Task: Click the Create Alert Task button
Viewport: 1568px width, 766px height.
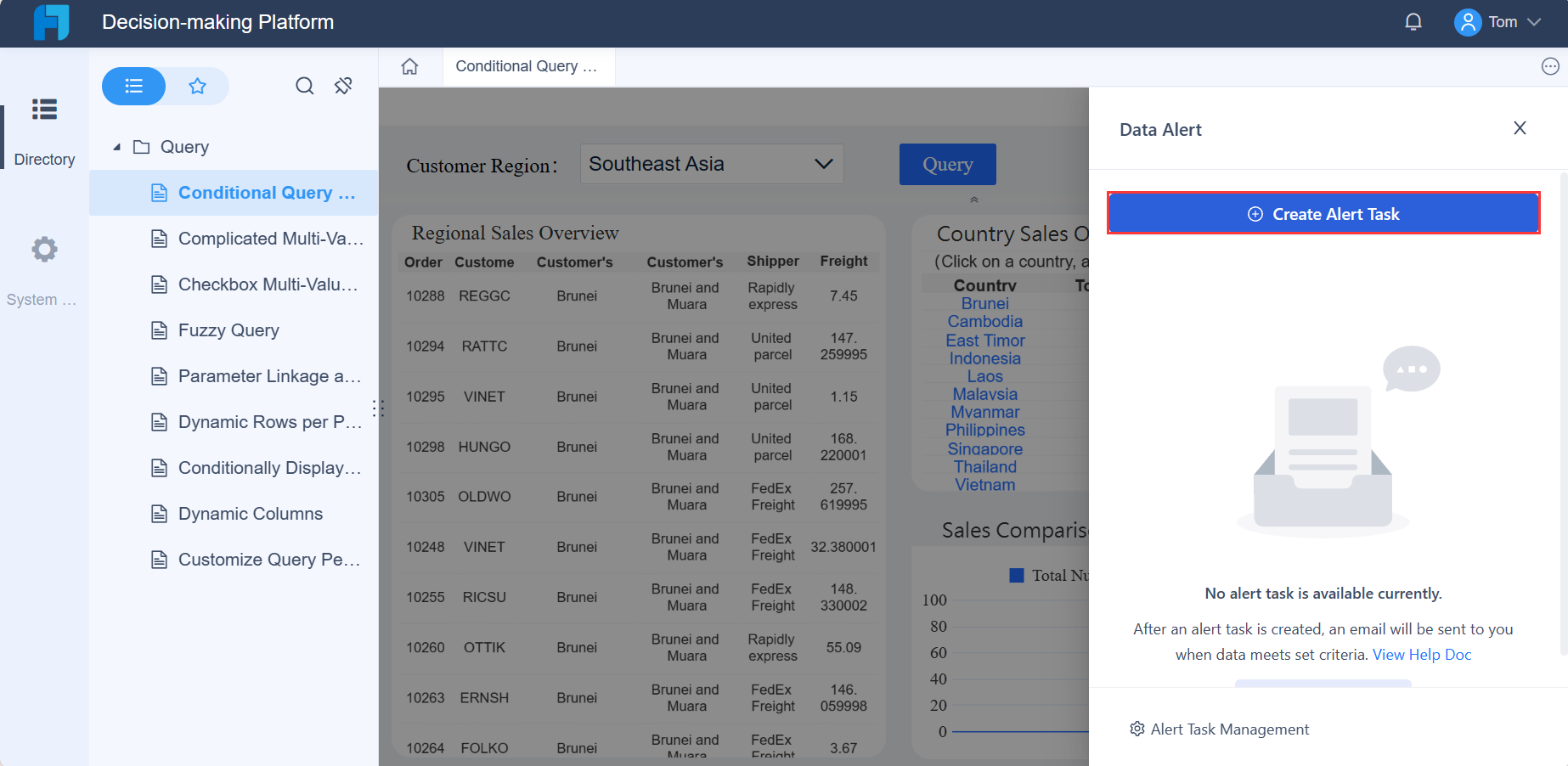Action: tap(1323, 213)
